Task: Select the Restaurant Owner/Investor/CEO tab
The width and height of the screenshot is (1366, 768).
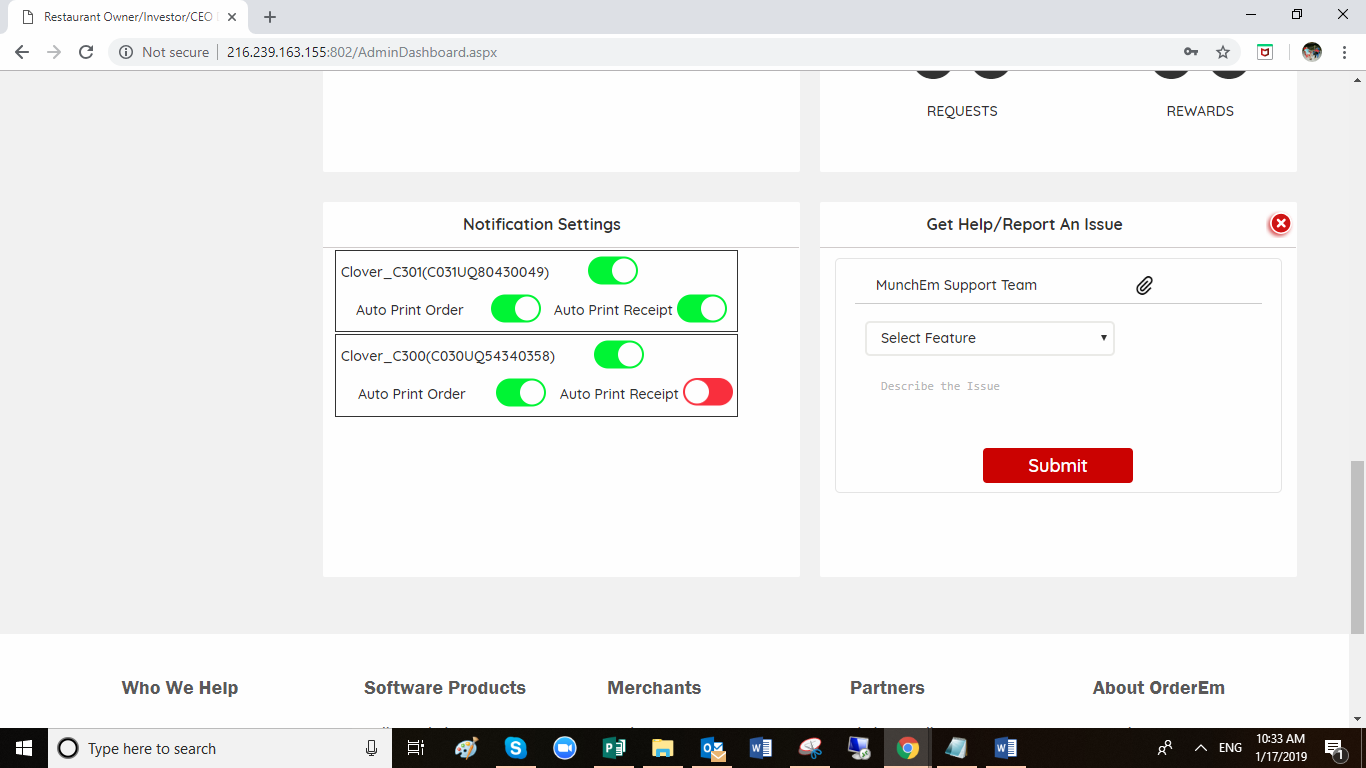Action: click(125, 17)
